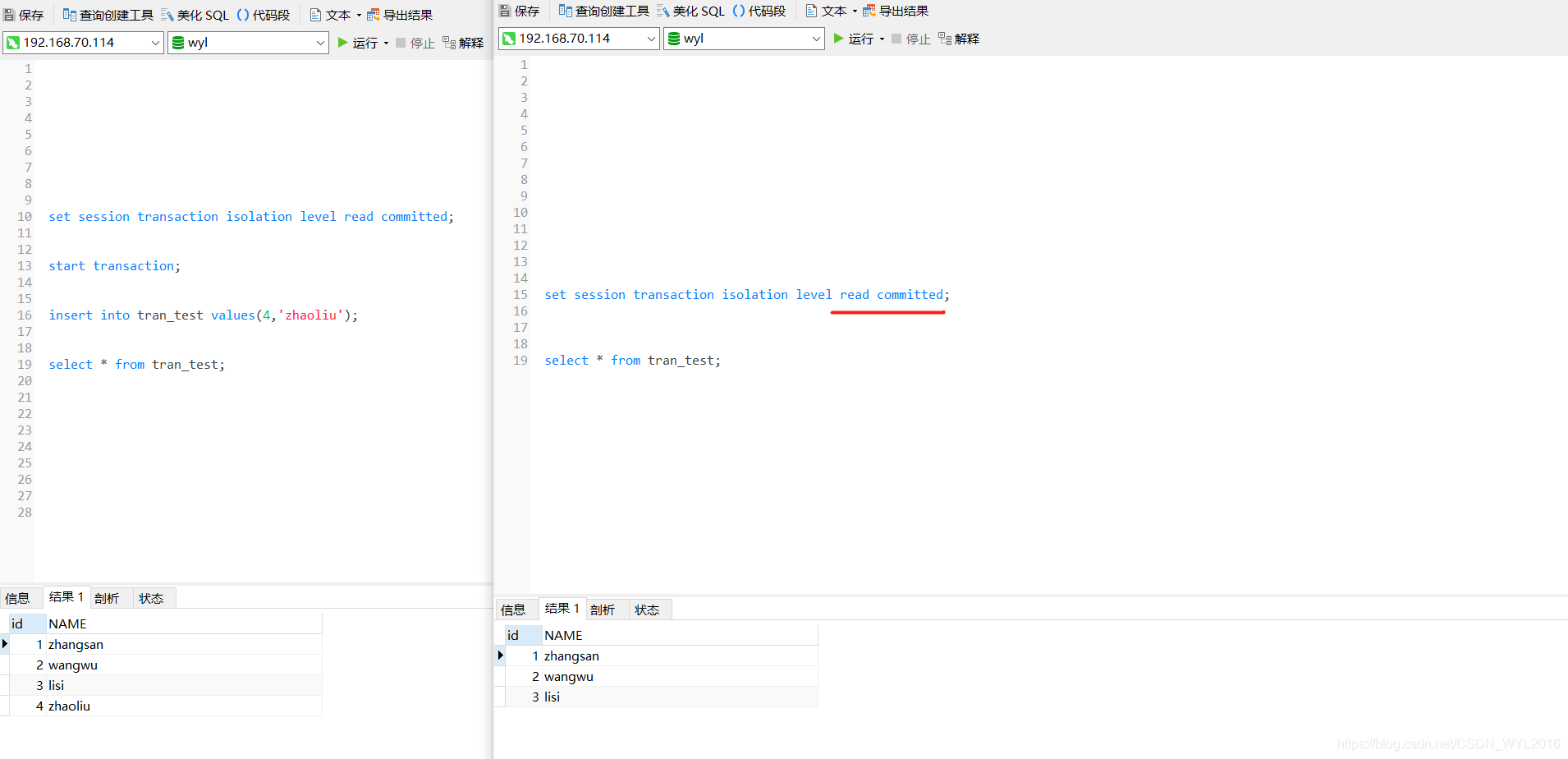The image size is (1568, 759).
Task: Expand the Text dropdown arrow in the left pane
Action: click(x=359, y=16)
